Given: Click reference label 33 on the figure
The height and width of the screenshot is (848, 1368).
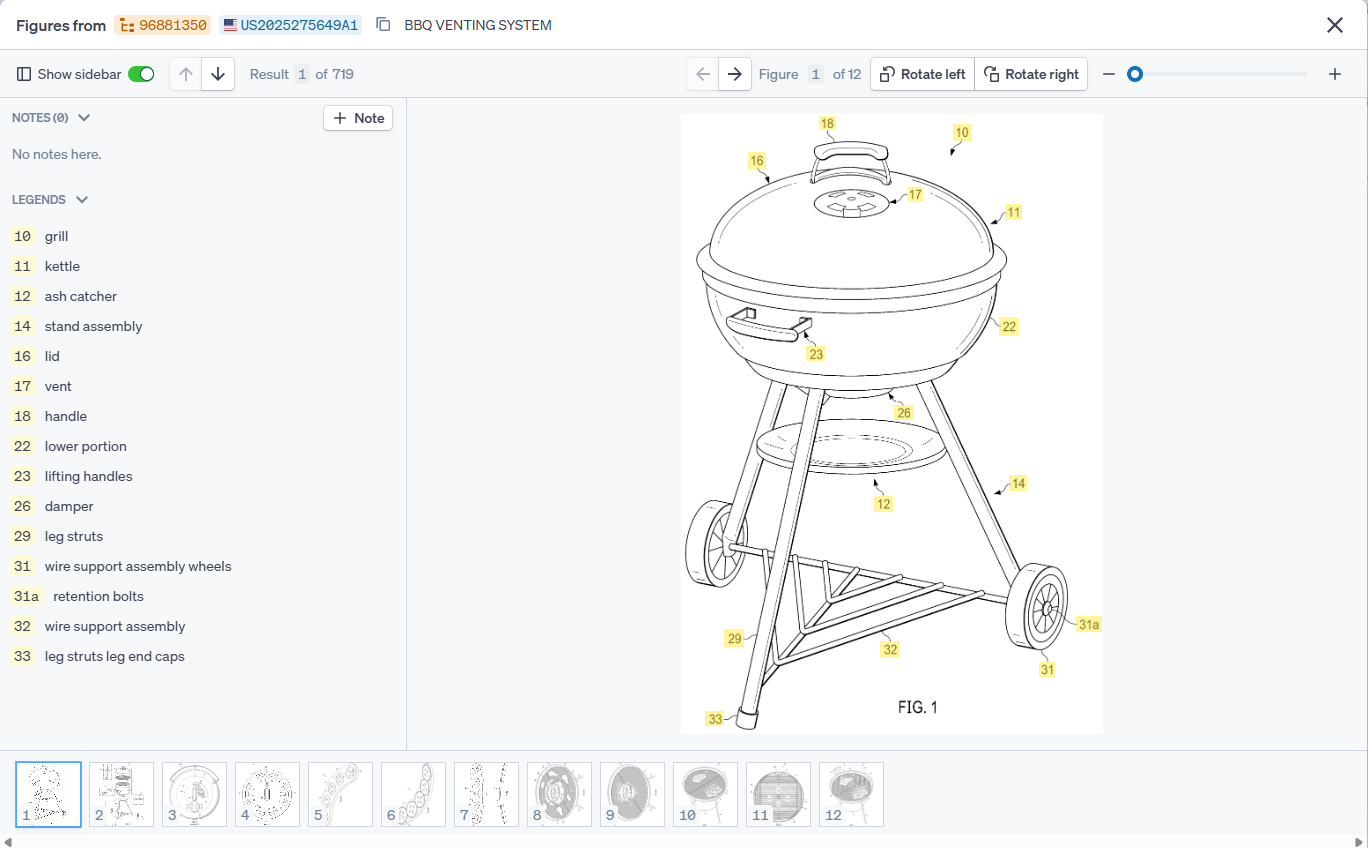Looking at the screenshot, I should pos(715,718).
